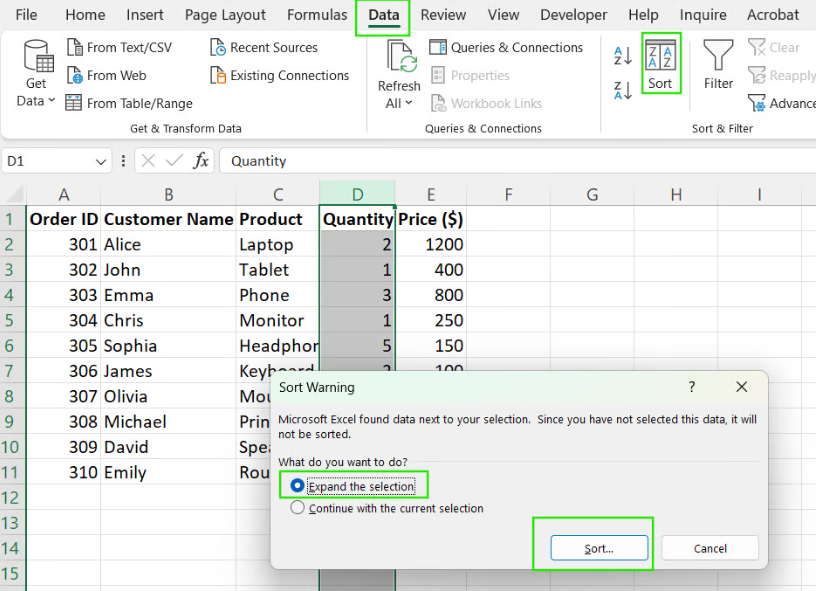Open Existing Connections
This screenshot has height=591, width=816.
[x=283, y=75]
